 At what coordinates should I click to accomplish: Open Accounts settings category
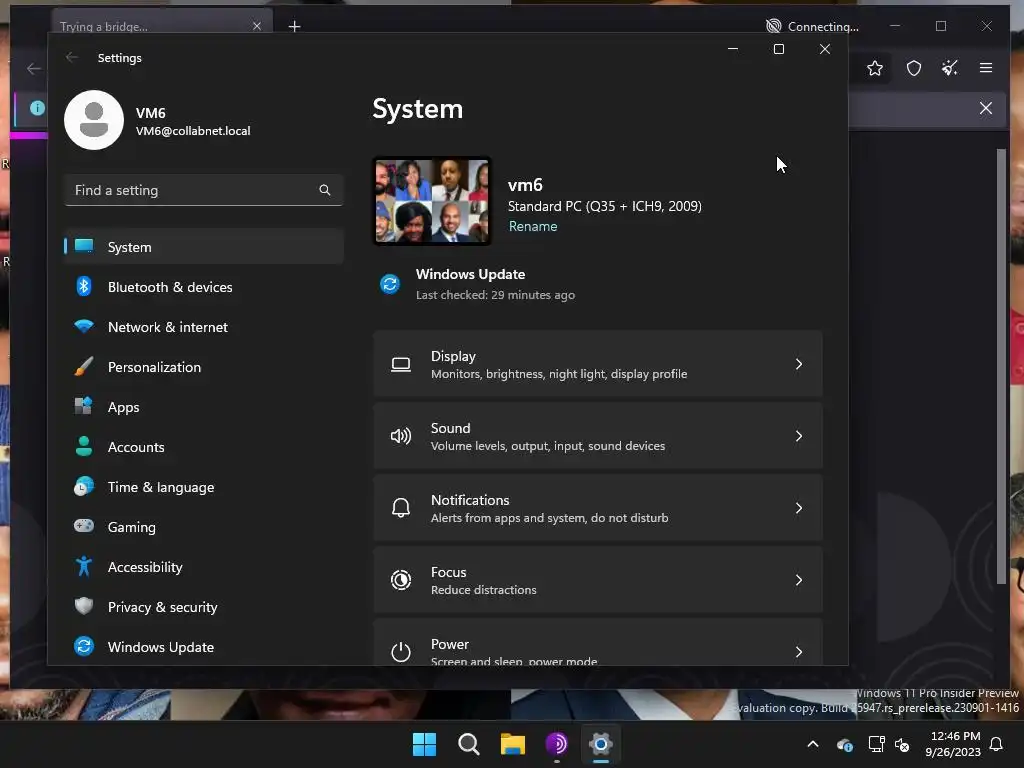[203, 447]
